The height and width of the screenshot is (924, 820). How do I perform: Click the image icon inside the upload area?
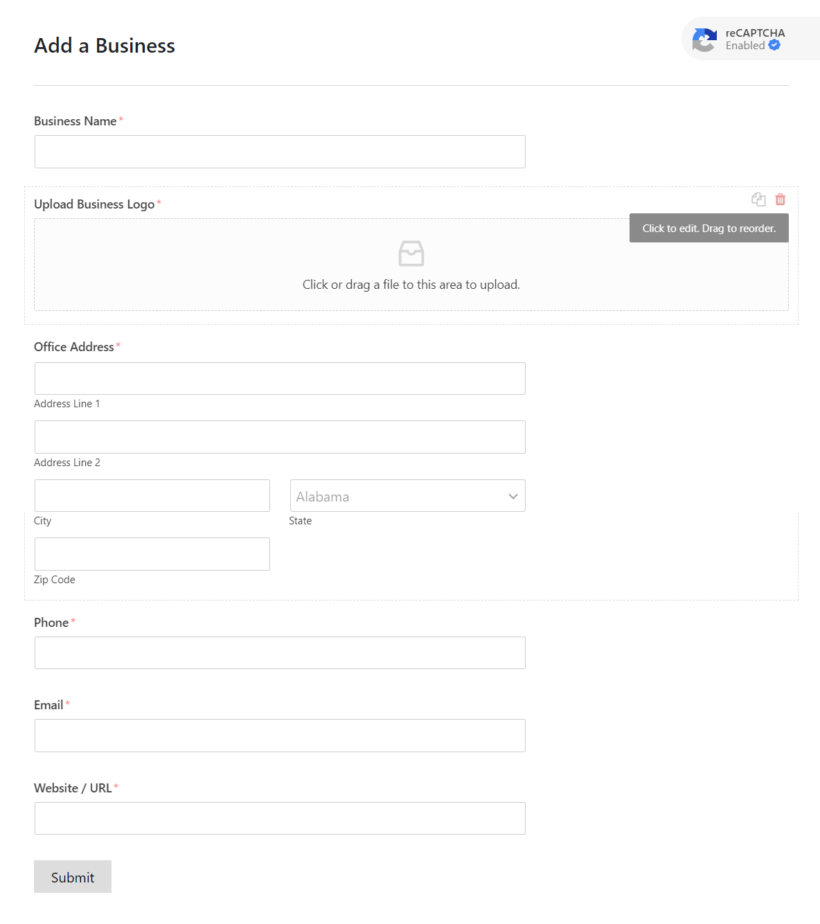[x=410, y=253]
